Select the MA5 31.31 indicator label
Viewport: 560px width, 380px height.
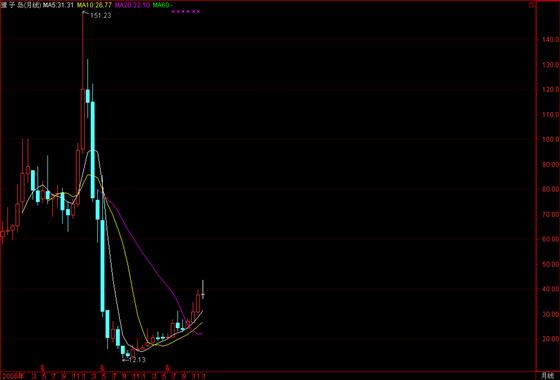click(x=59, y=5)
